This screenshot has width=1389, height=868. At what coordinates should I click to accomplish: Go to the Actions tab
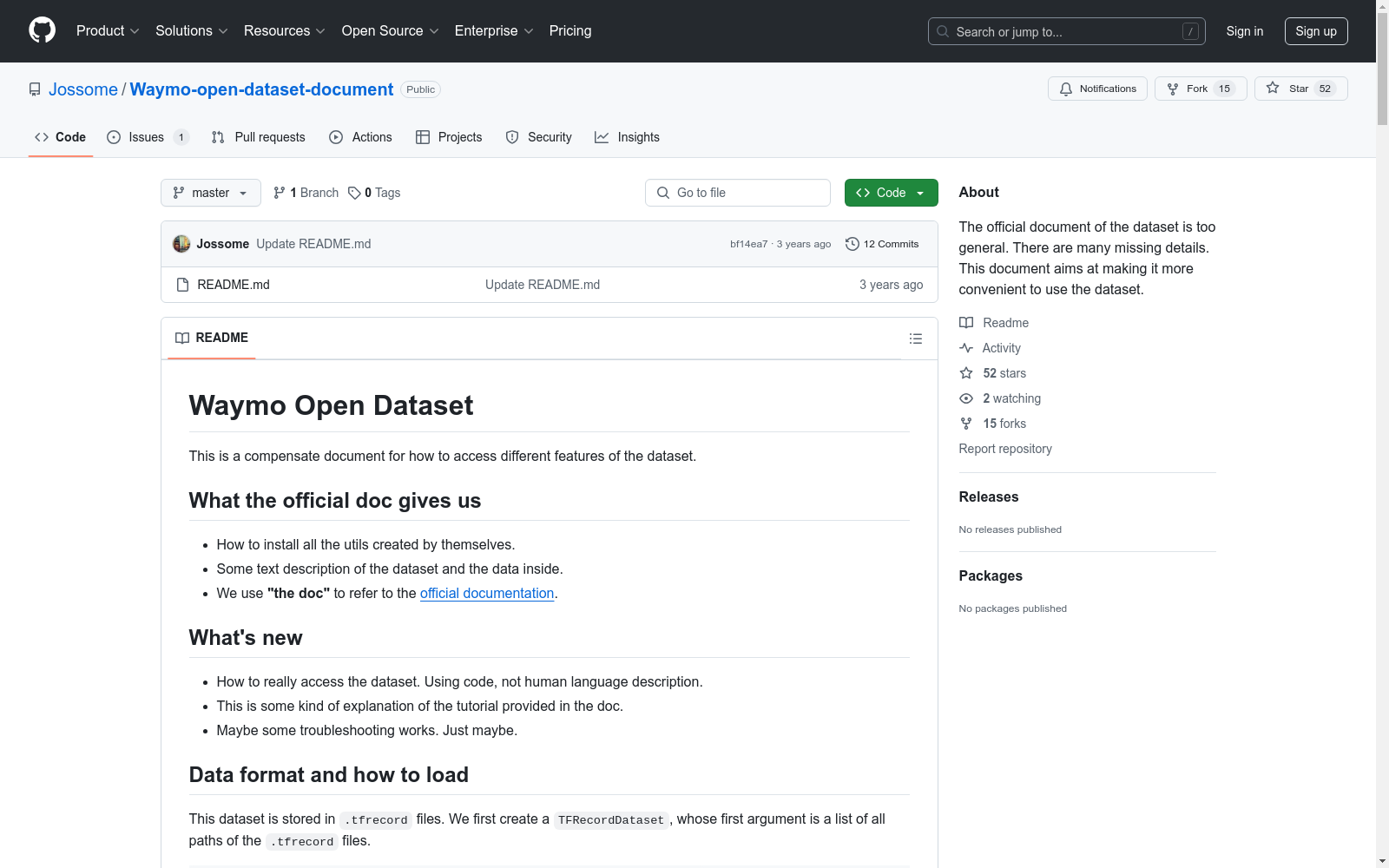[360, 137]
